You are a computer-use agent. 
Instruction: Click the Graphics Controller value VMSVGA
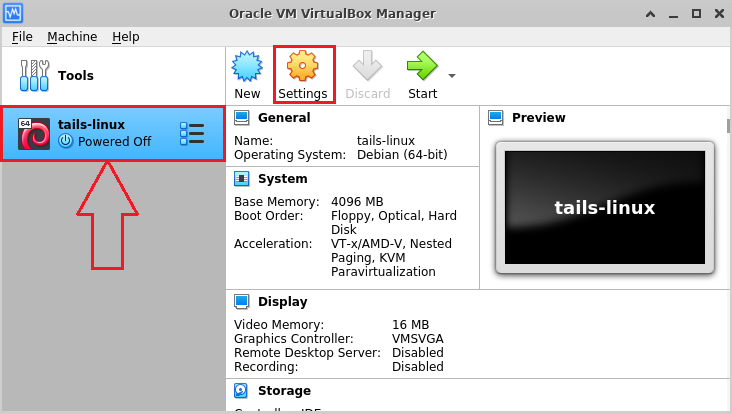(418, 338)
